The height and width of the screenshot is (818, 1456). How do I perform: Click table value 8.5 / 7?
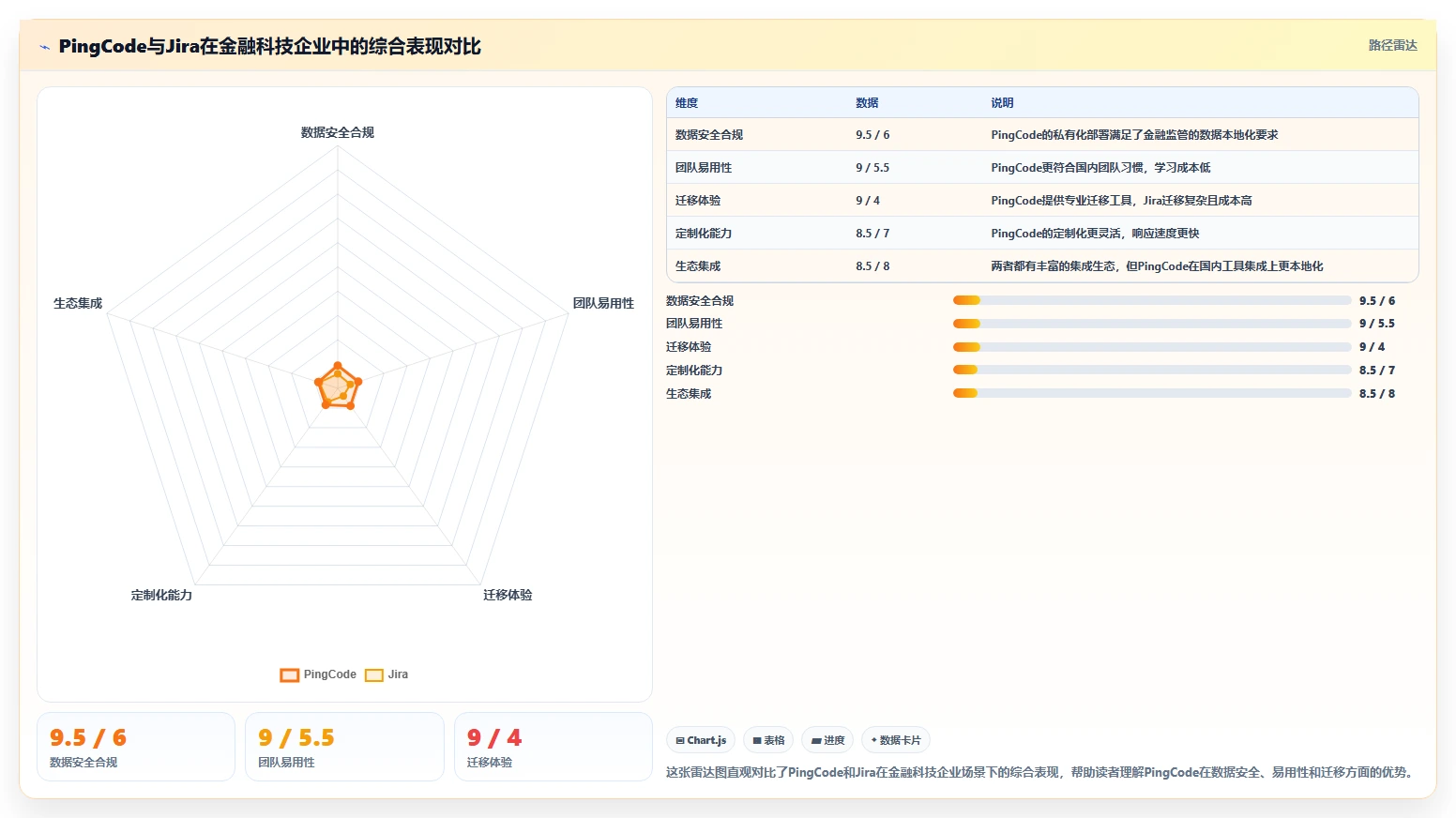[872, 234]
